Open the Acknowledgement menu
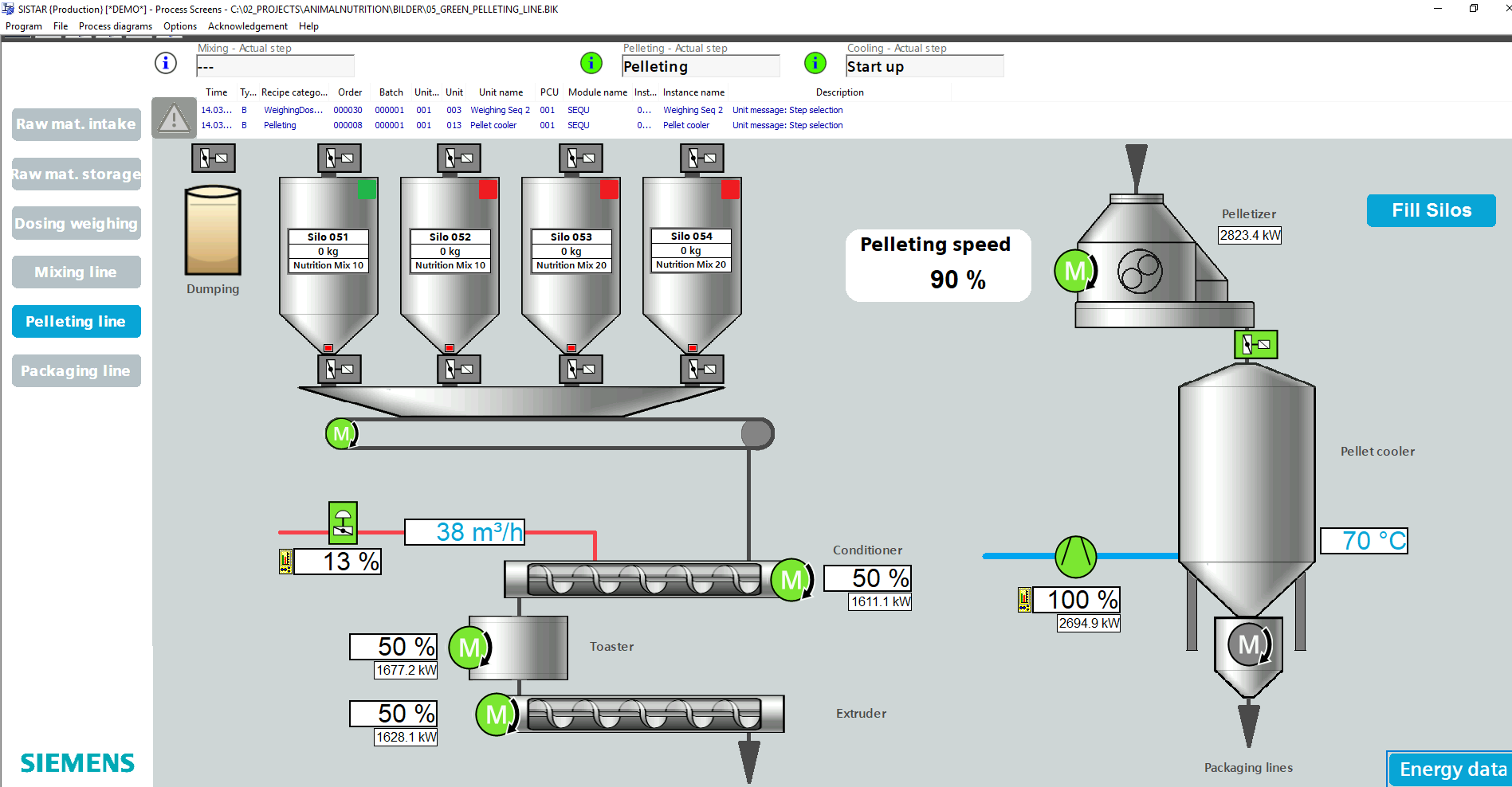 click(x=247, y=26)
